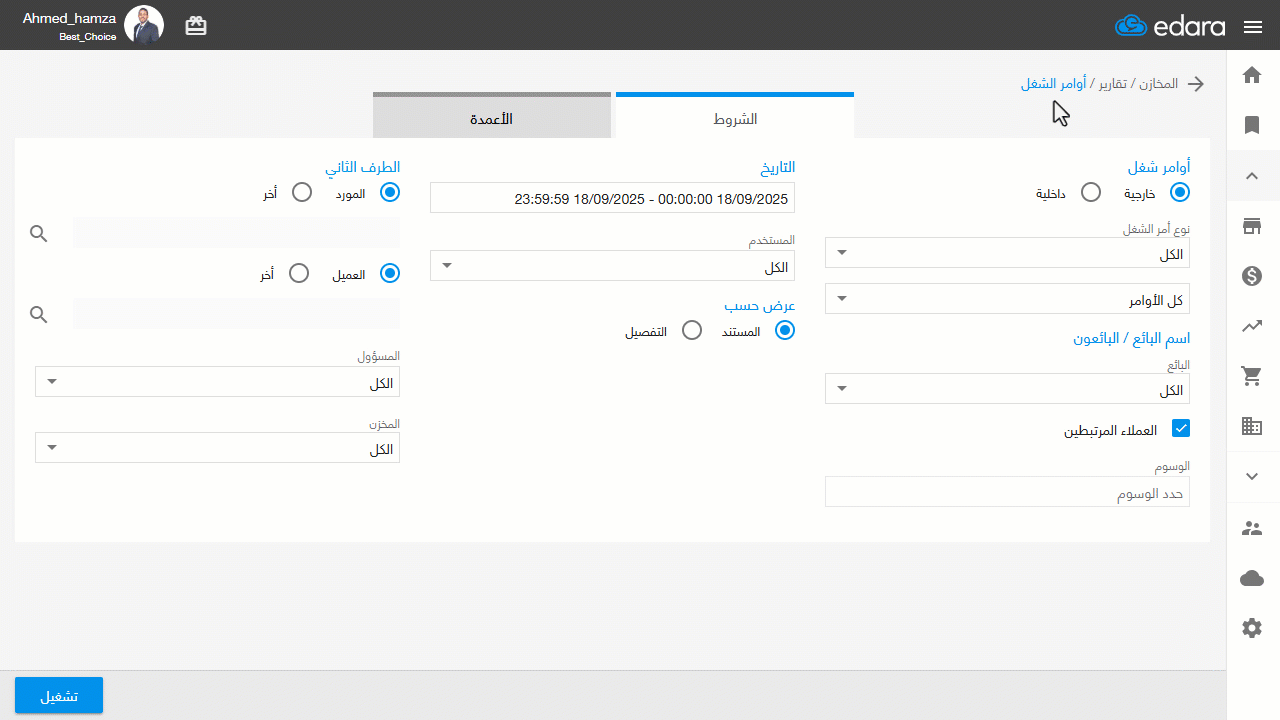
Task: Collapse sidebar with the up chevron
Action: click(1252, 176)
